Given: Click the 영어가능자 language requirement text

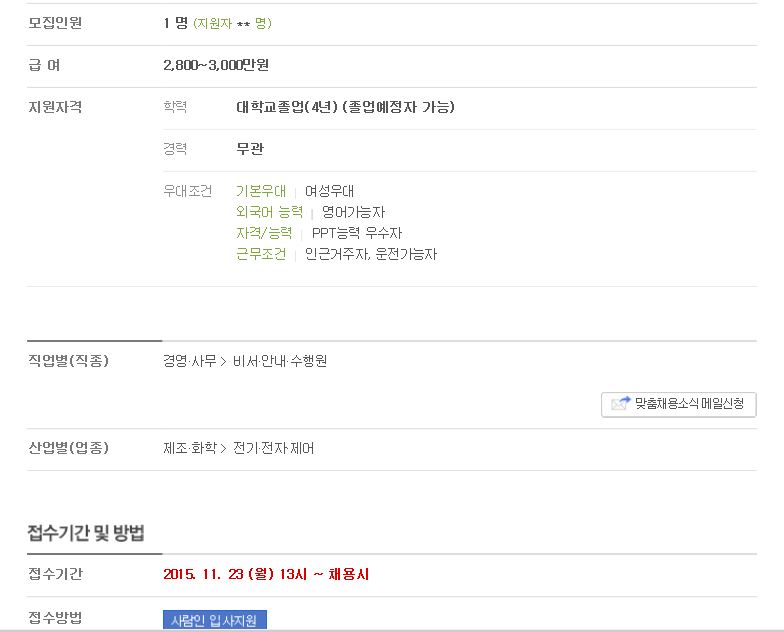Looking at the screenshot, I should [x=354, y=212].
